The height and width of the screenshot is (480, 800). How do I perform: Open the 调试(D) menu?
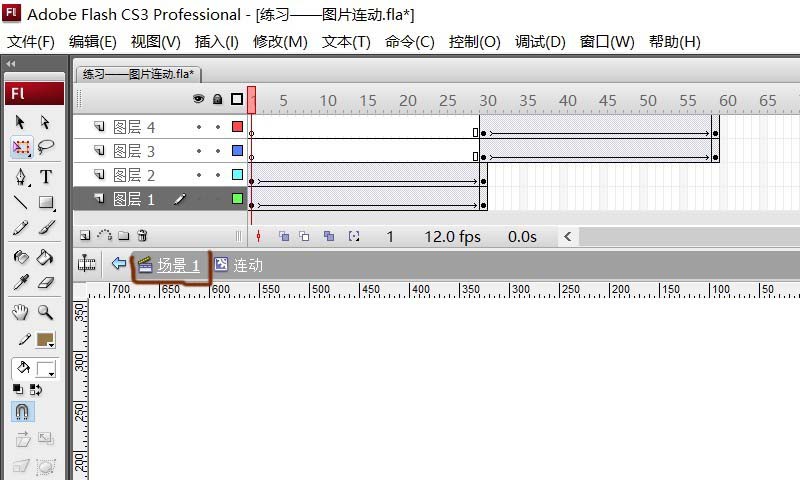[540, 41]
